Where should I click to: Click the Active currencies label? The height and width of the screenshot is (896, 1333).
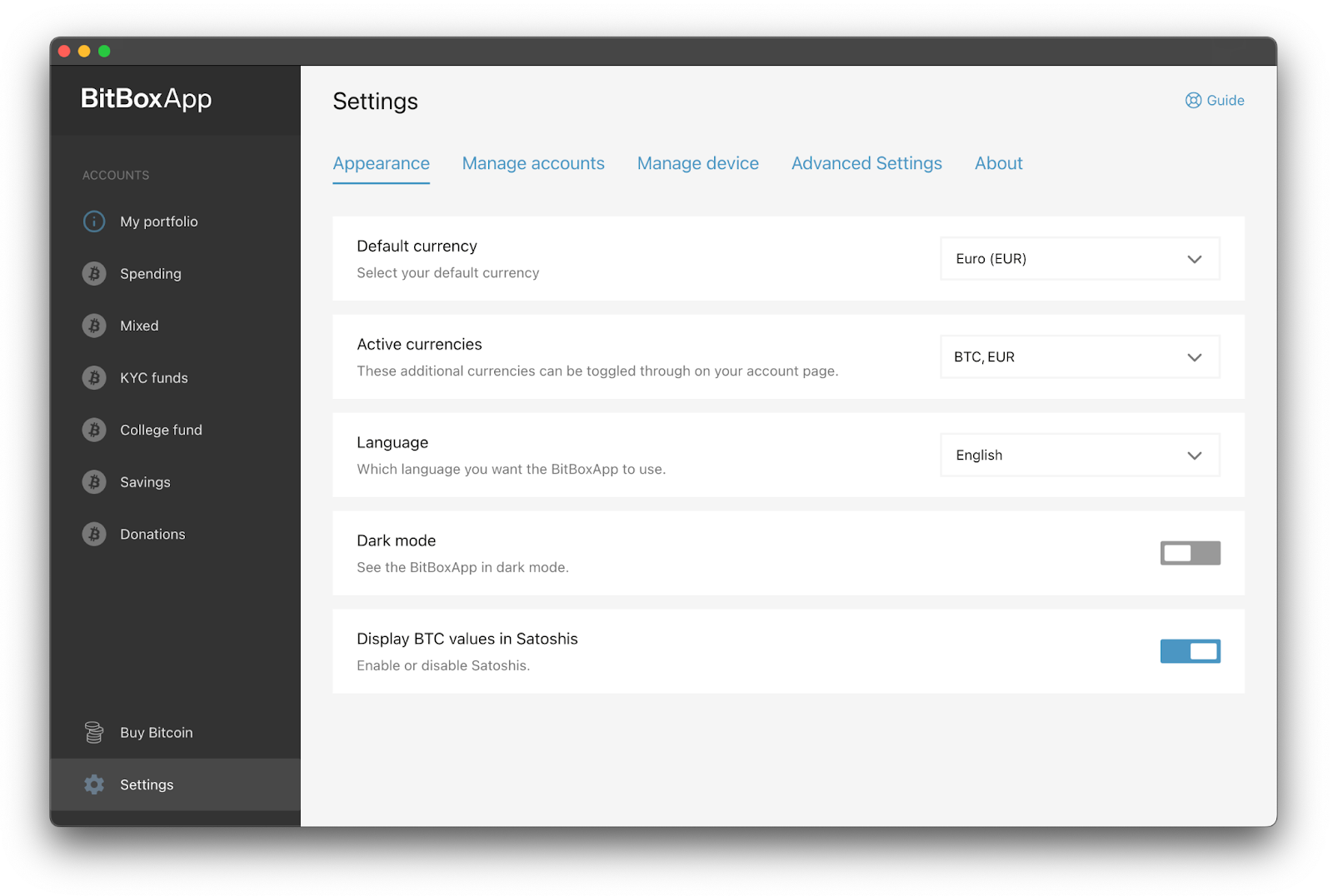(420, 345)
